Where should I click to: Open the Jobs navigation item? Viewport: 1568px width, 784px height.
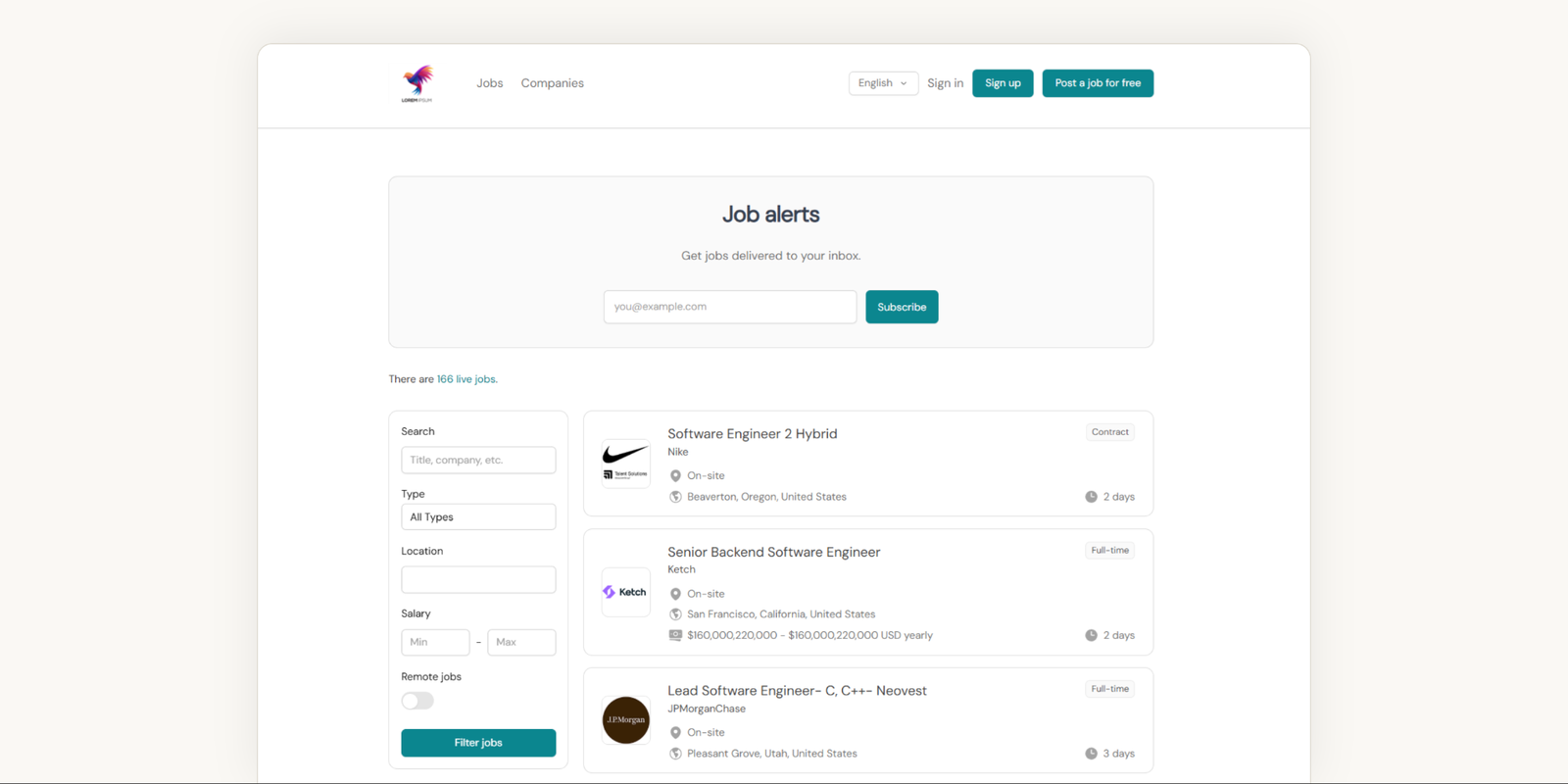click(x=489, y=83)
